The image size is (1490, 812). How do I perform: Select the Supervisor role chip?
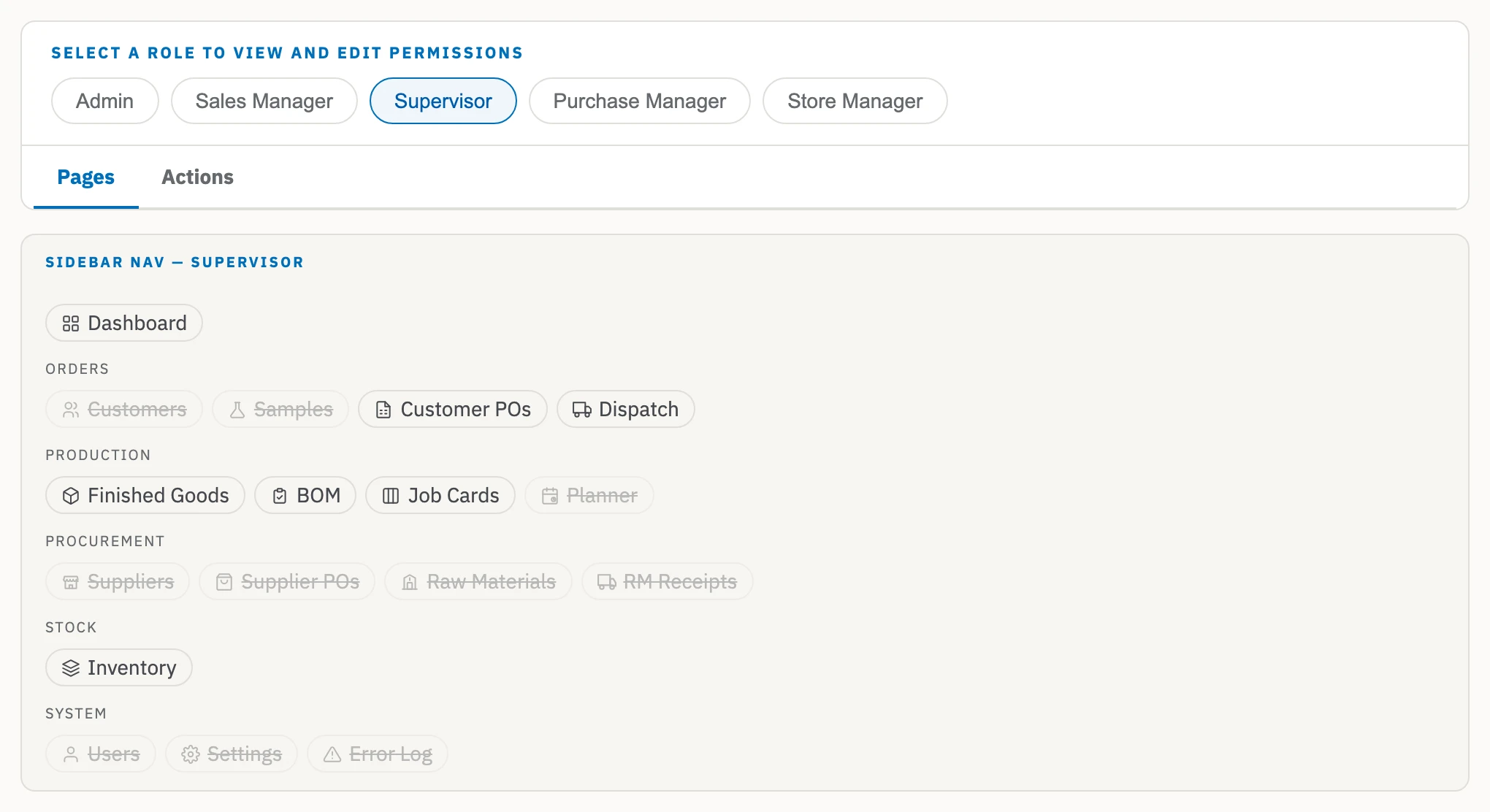tap(443, 101)
